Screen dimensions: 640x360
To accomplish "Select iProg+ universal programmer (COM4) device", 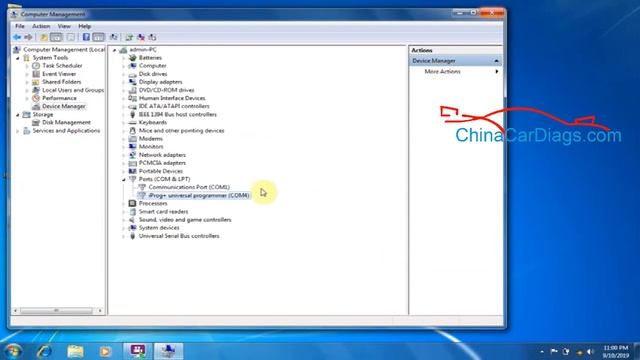I will (199, 195).
